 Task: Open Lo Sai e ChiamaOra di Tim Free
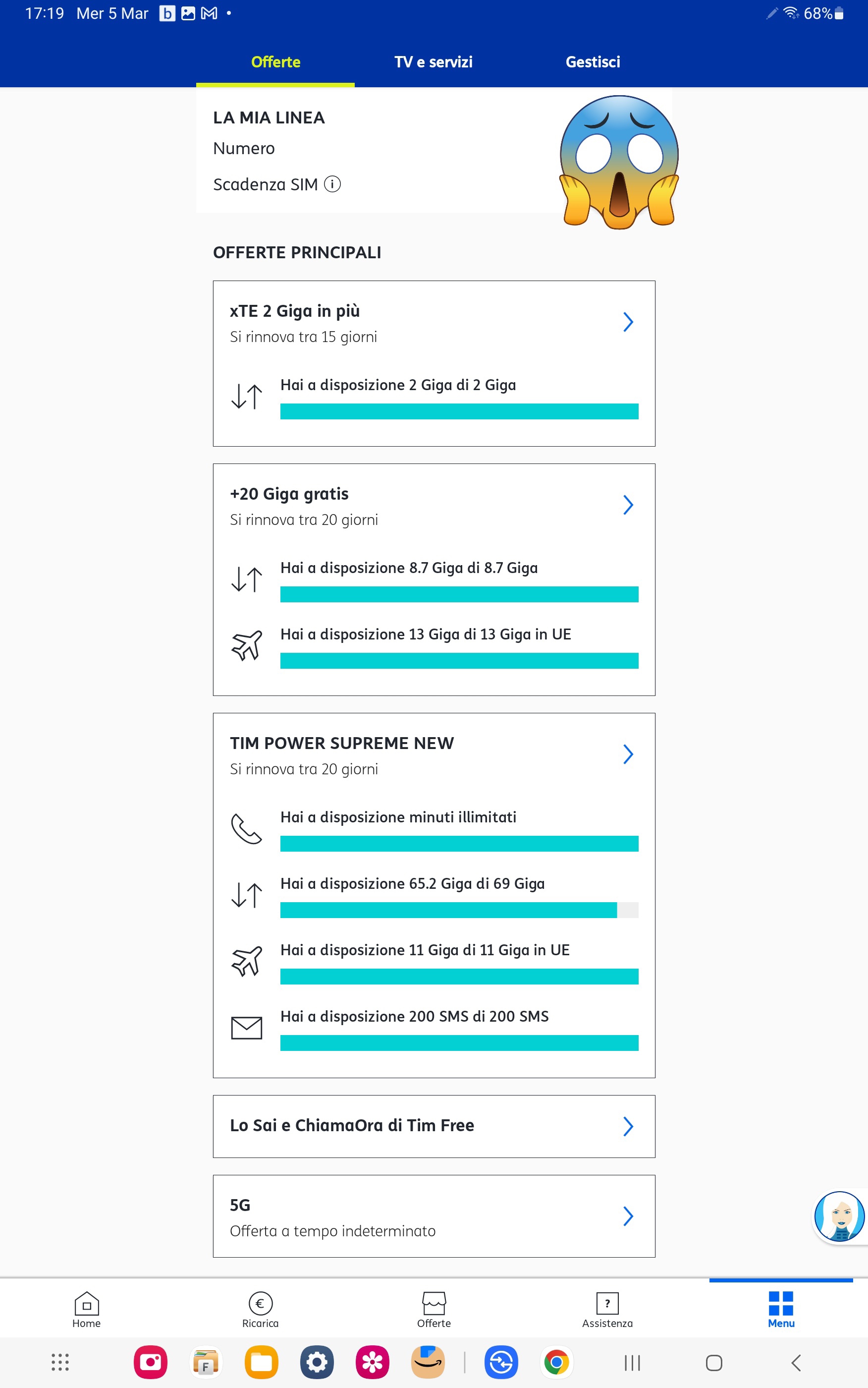pos(434,1126)
